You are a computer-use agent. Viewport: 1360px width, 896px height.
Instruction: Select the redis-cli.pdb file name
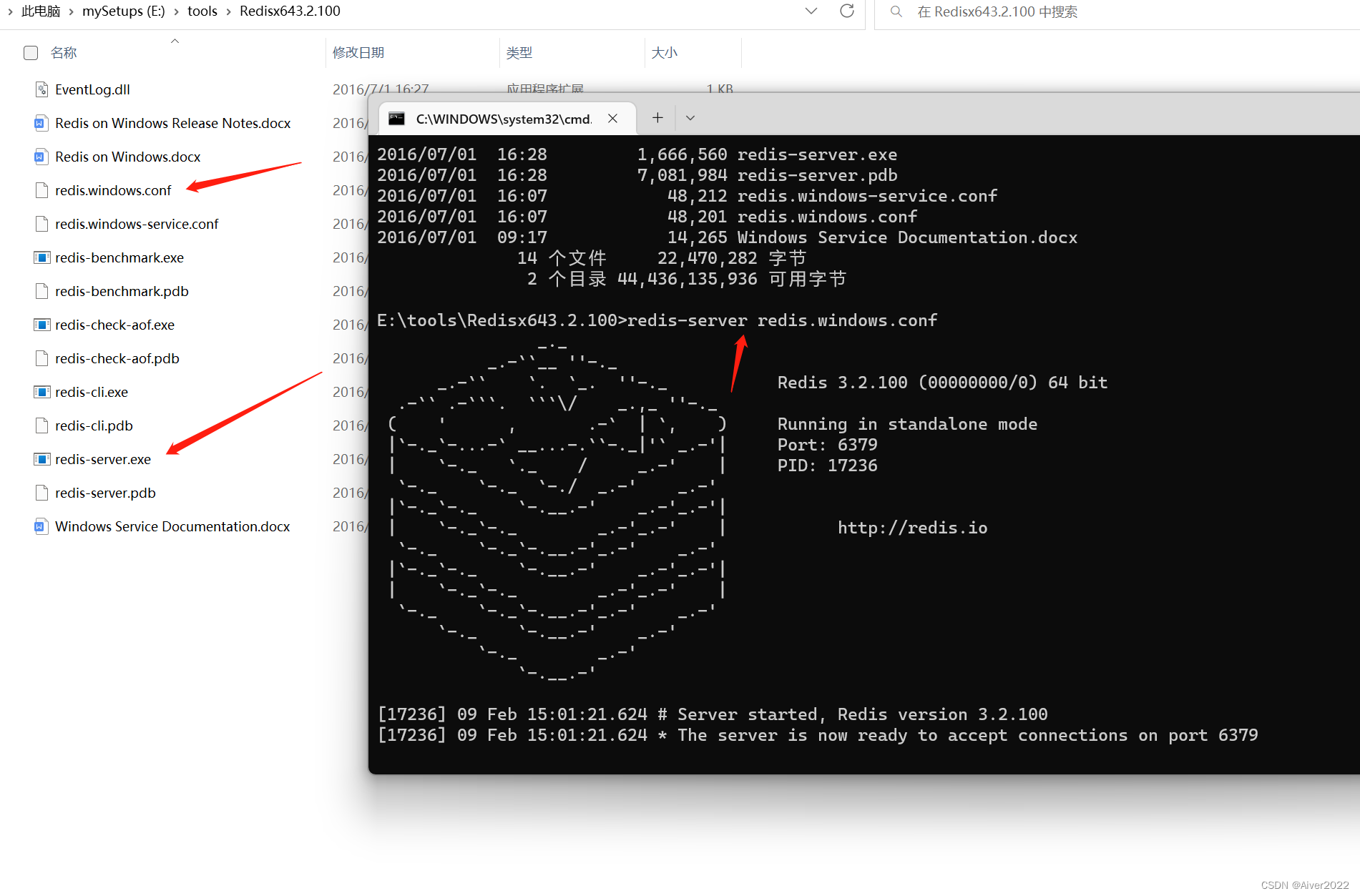(94, 425)
